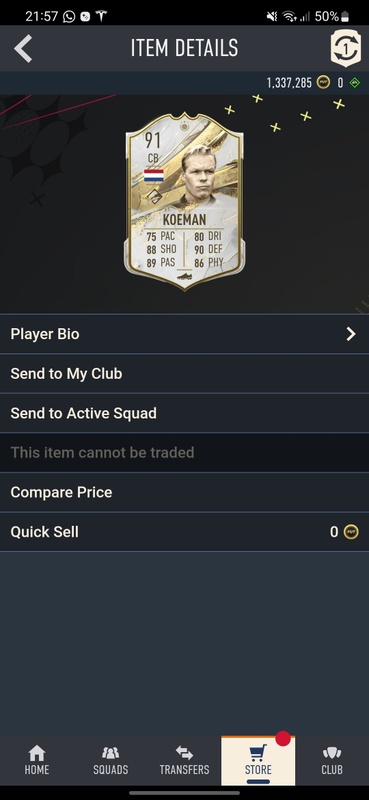
Task: Select Send to Active Squad
Action: [x=184, y=413]
